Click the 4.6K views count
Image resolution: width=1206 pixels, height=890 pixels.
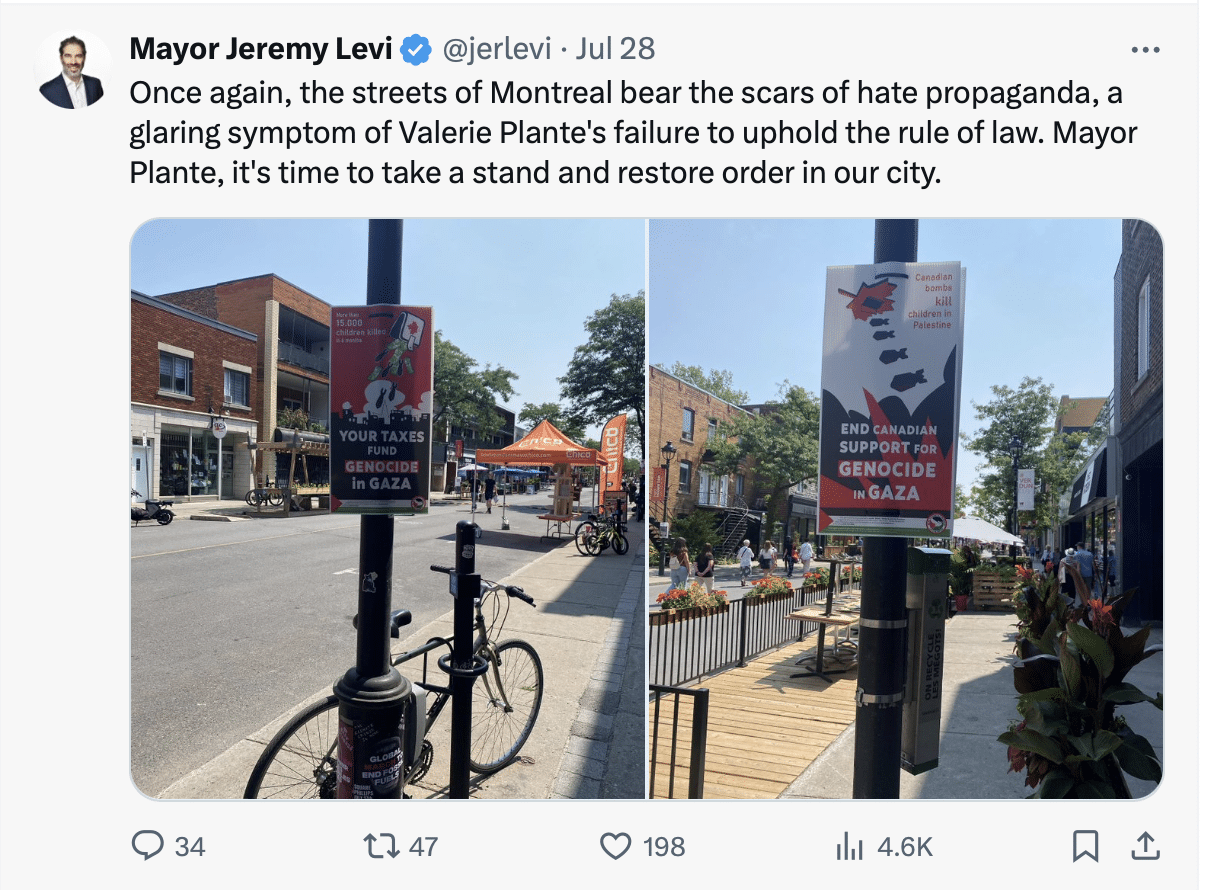(905, 847)
